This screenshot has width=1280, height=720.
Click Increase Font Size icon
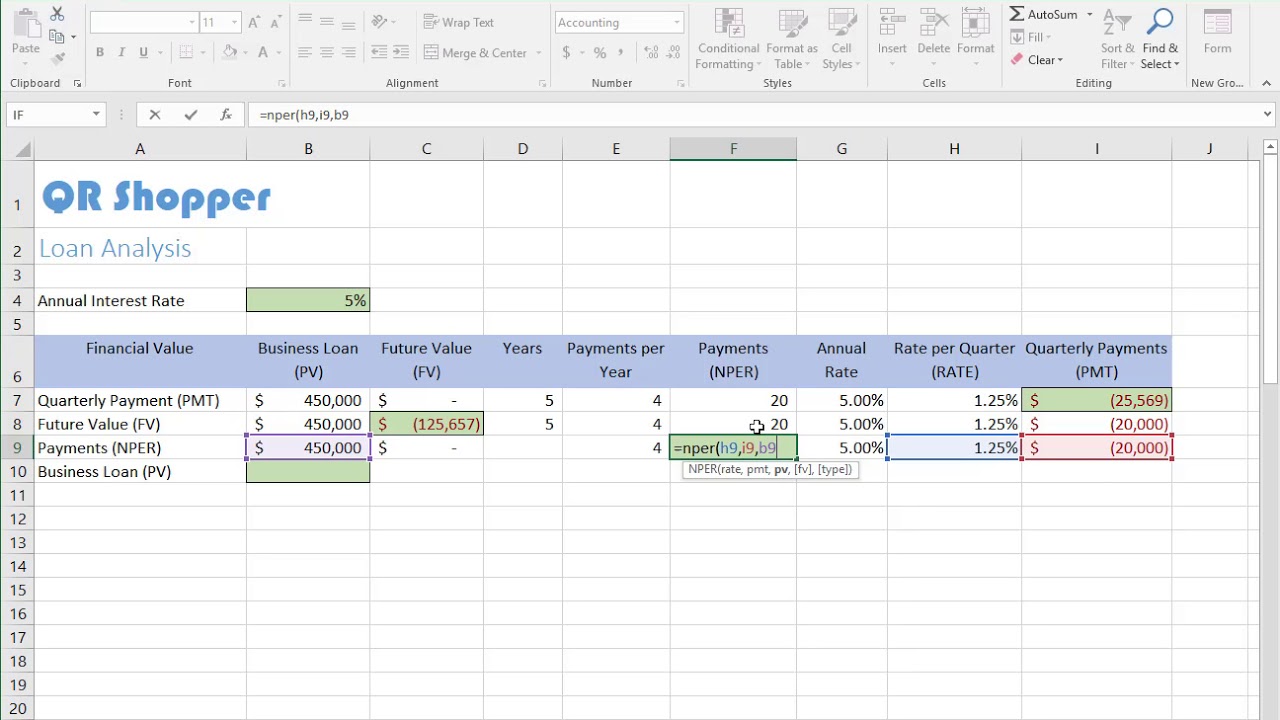coord(254,22)
